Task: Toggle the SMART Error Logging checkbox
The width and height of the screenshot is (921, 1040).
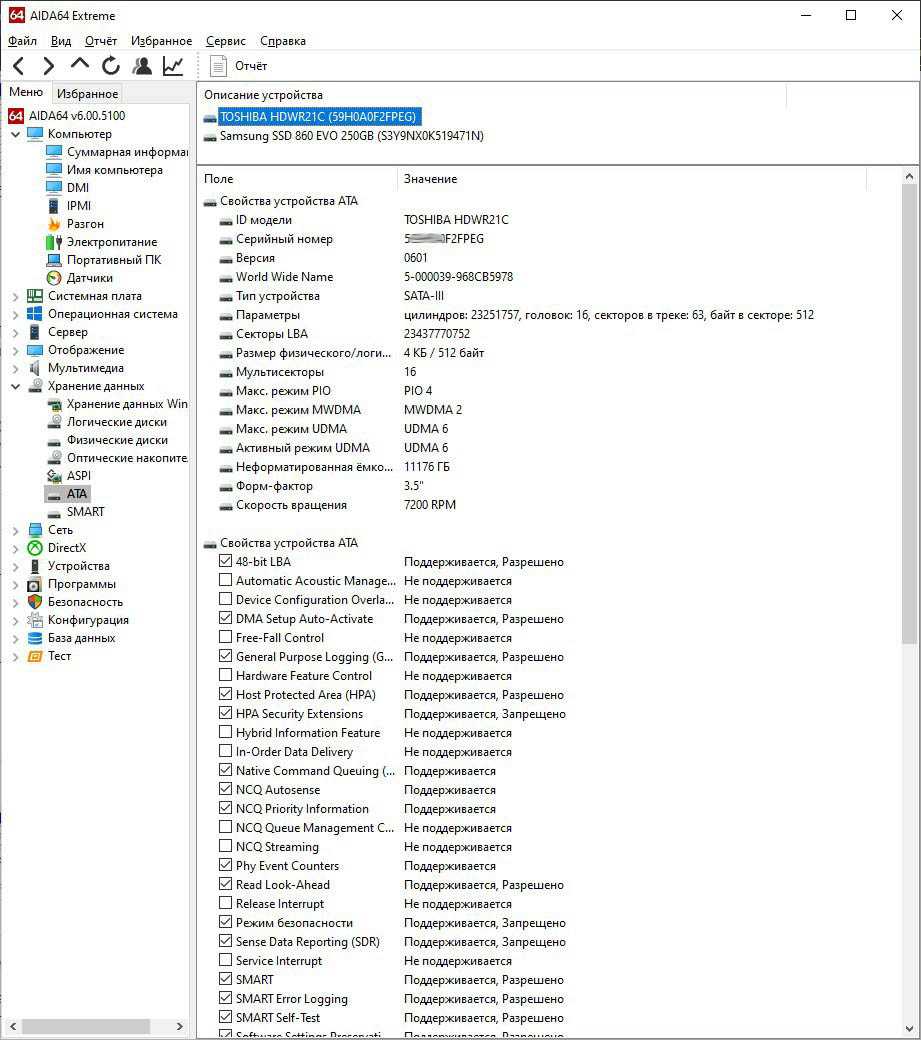Action: point(225,999)
